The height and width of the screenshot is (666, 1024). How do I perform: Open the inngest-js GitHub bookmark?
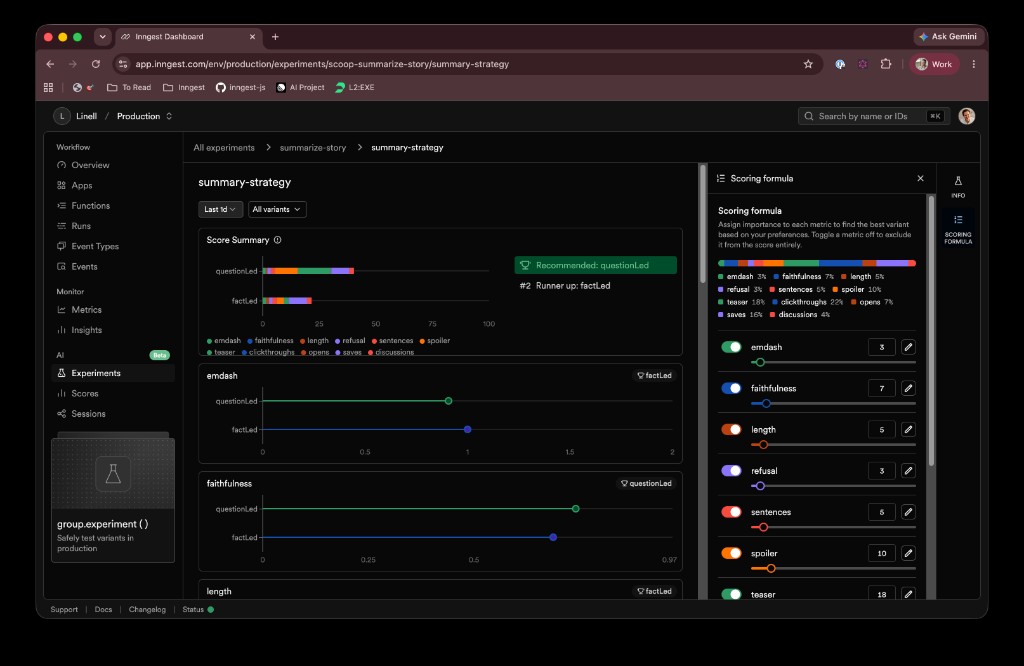tap(240, 87)
